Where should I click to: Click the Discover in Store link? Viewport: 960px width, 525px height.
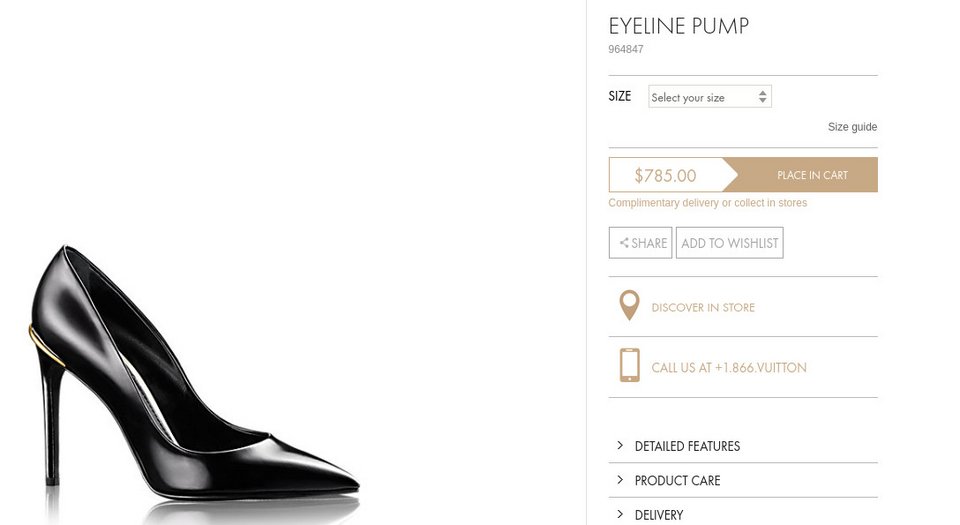[703, 307]
